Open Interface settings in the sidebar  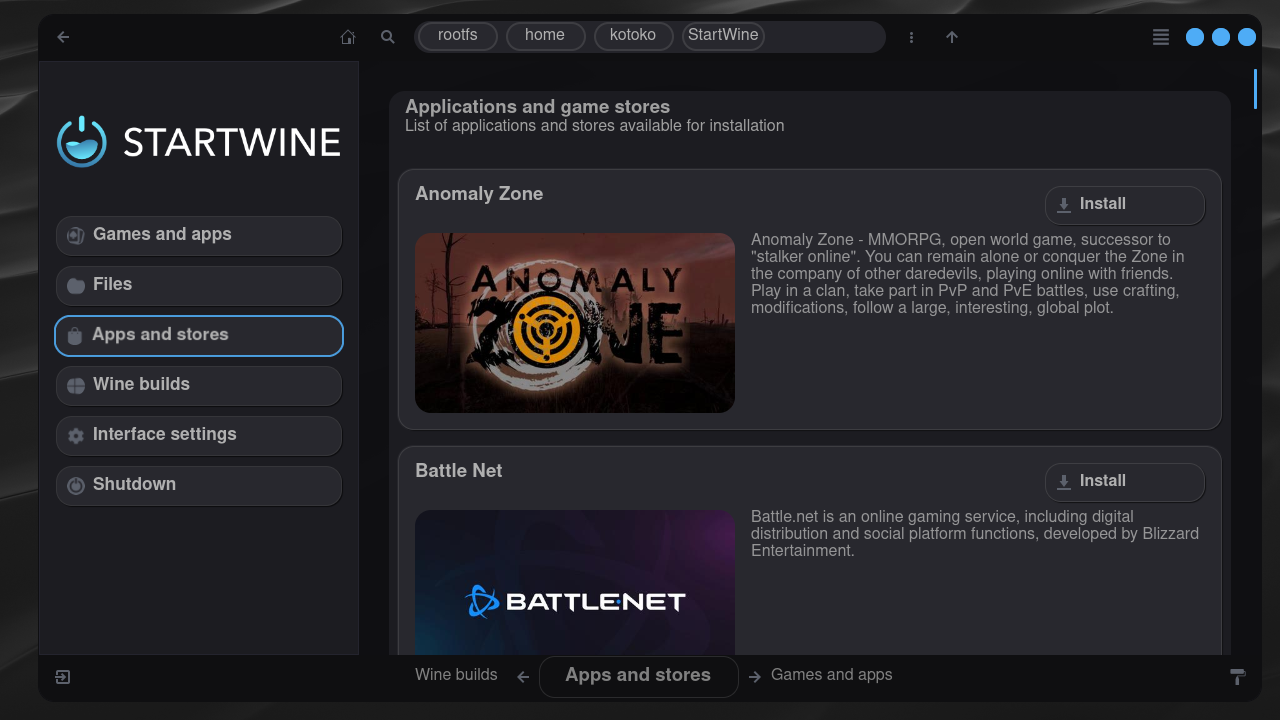(x=199, y=435)
